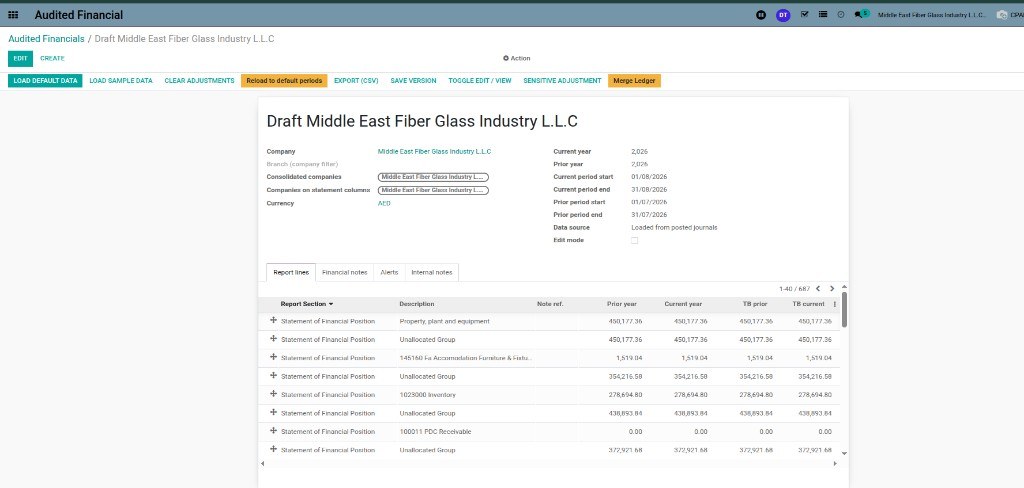This screenshot has height=488, width=1024.
Task: Open optional columns kebab menu
Action: click(835, 304)
